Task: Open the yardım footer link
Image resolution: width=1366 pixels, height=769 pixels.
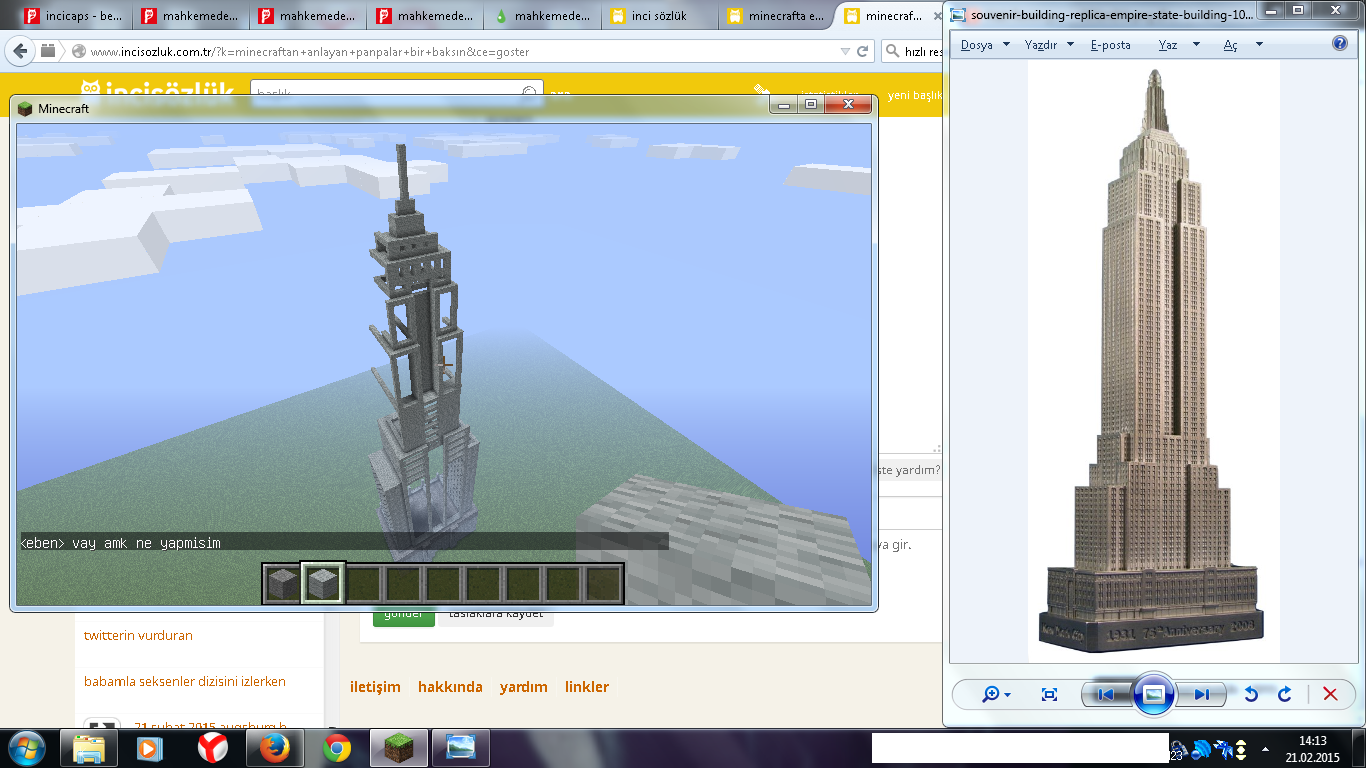Action: 524,687
